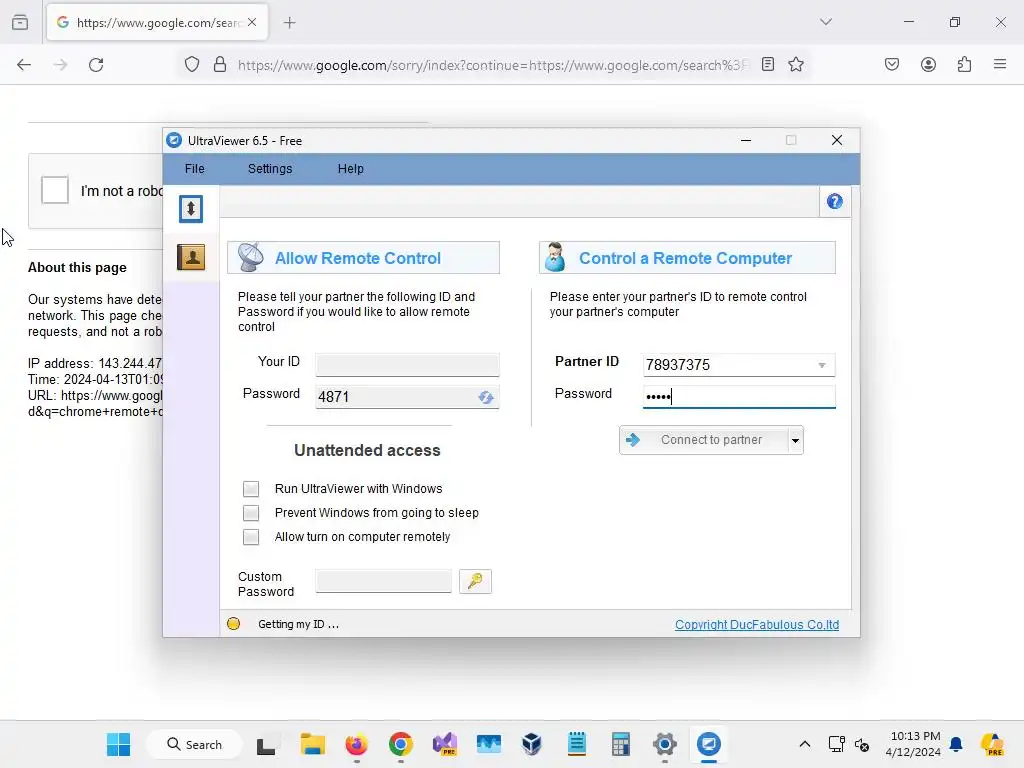Image resolution: width=1024 pixels, height=768 pixels.
Task: Click the Your ID field
Action: point(408,364)
